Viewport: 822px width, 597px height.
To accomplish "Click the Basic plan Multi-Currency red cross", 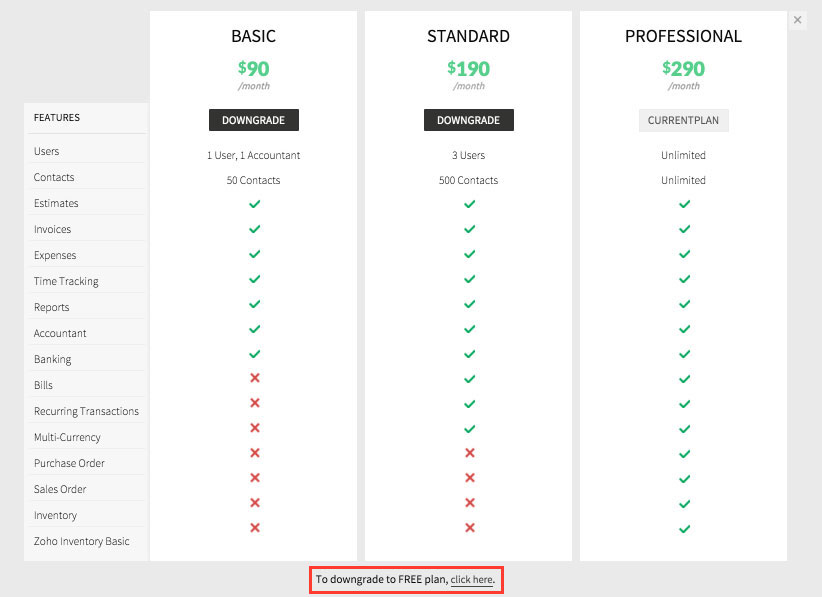I will [255, 428].
